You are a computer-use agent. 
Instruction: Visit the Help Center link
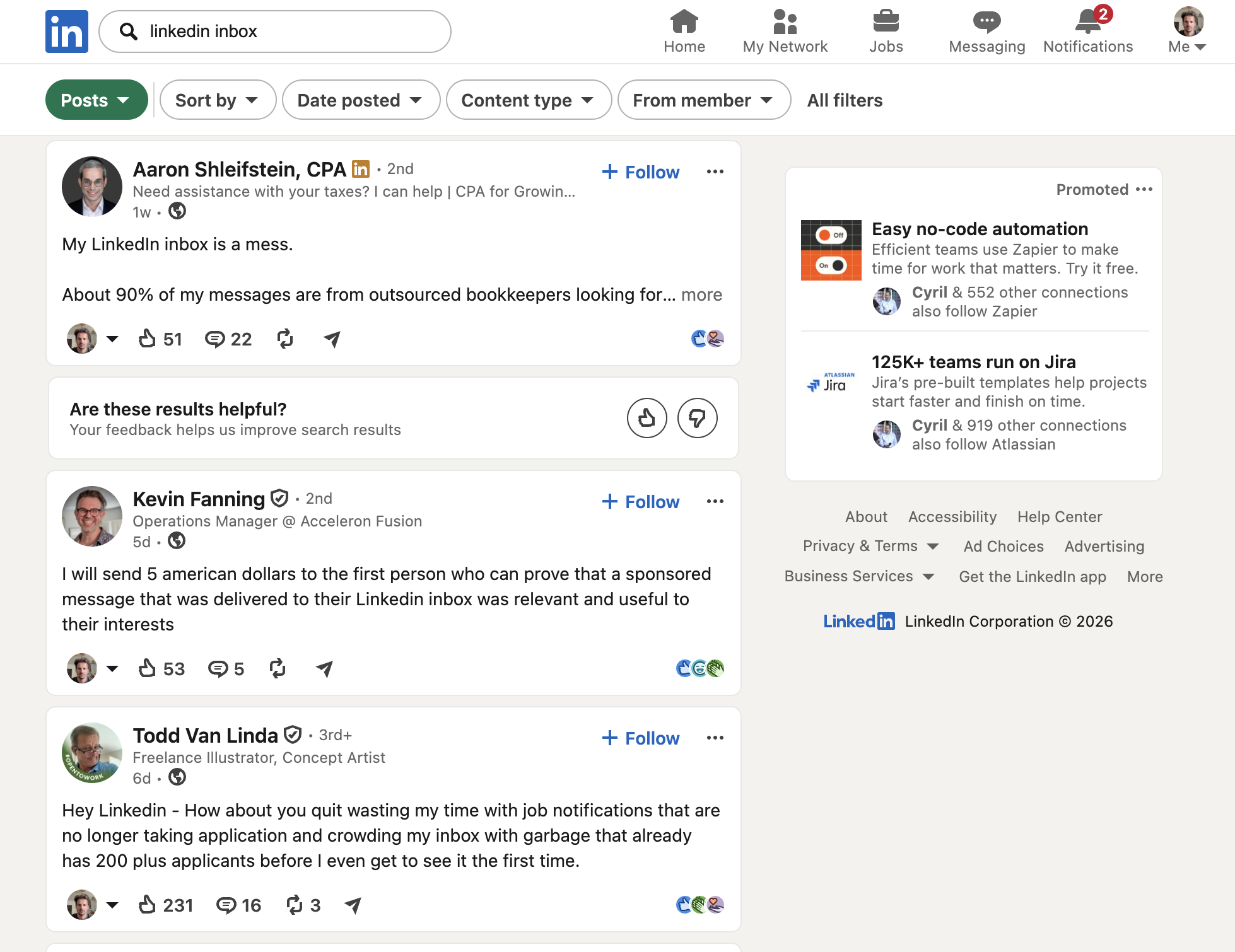coord(1060,517)
